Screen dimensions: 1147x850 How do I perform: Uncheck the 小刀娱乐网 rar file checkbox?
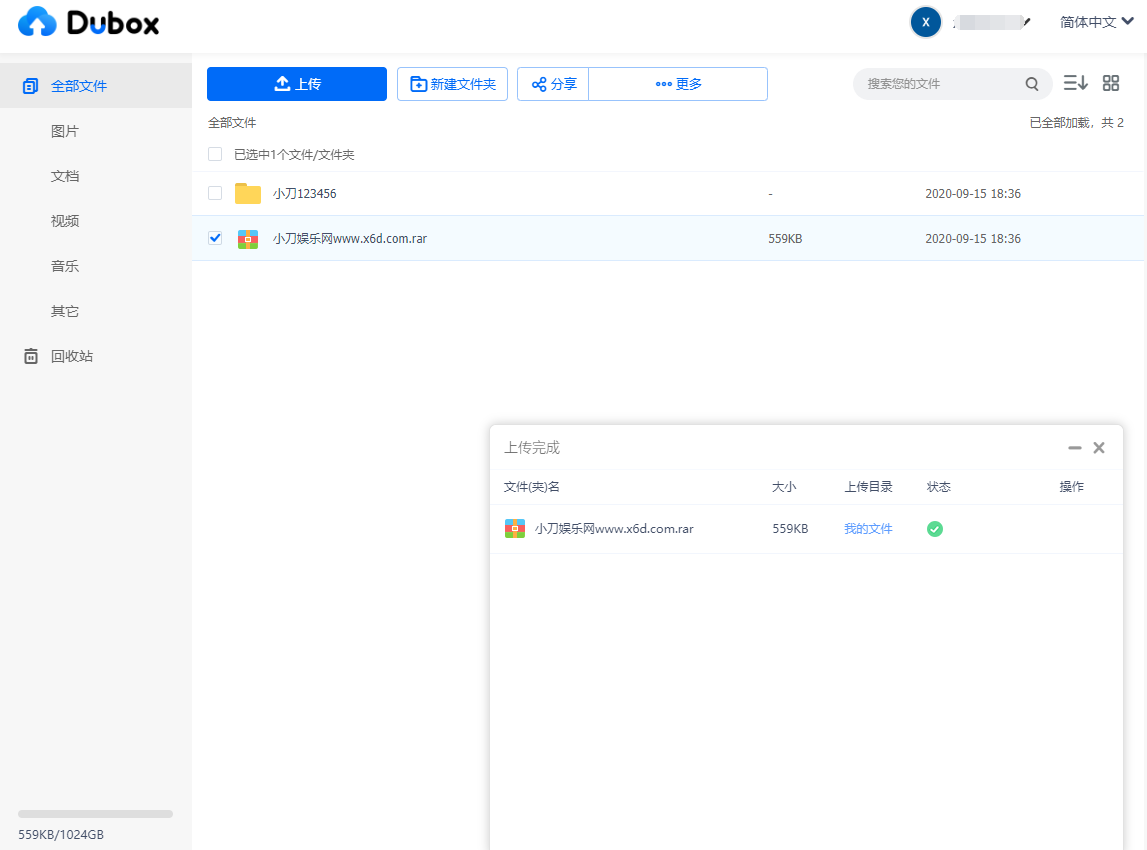coord(215,238)
